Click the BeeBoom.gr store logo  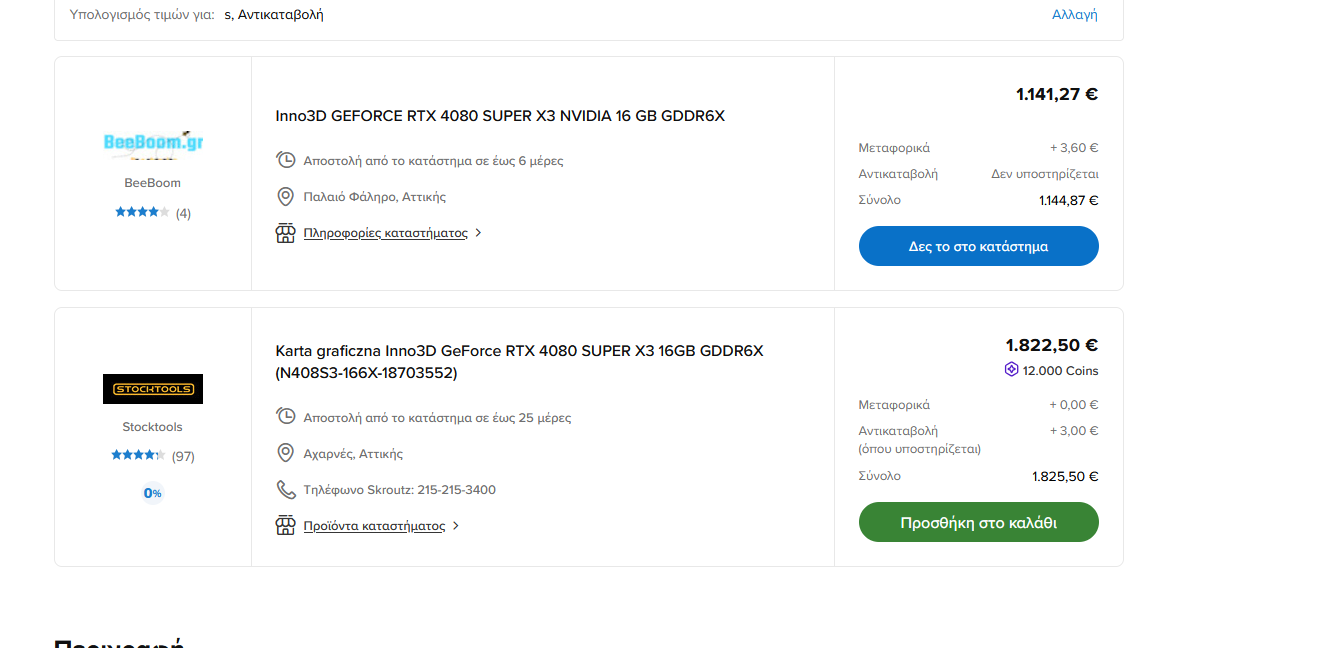pos(153,144)
